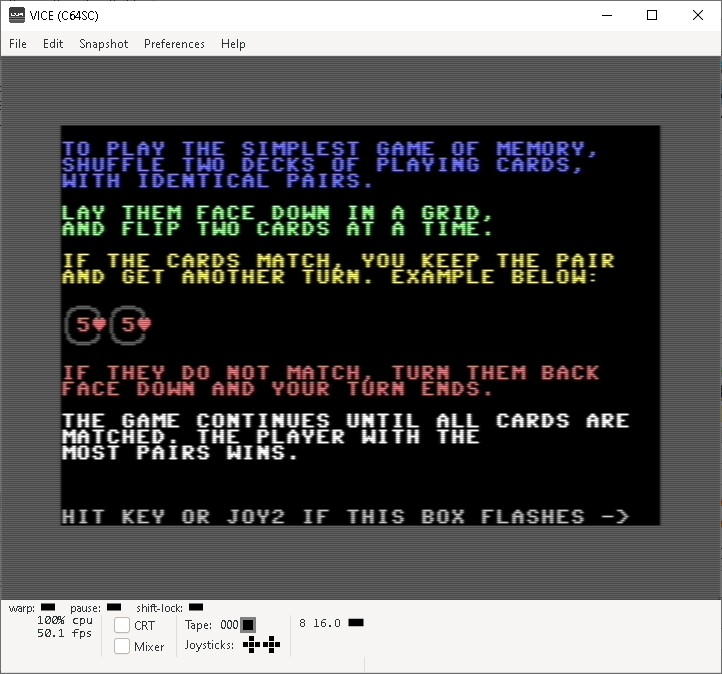
Task: Click the second joystick indicator icon
Action: pyautogui.click(x=272, y=645)
